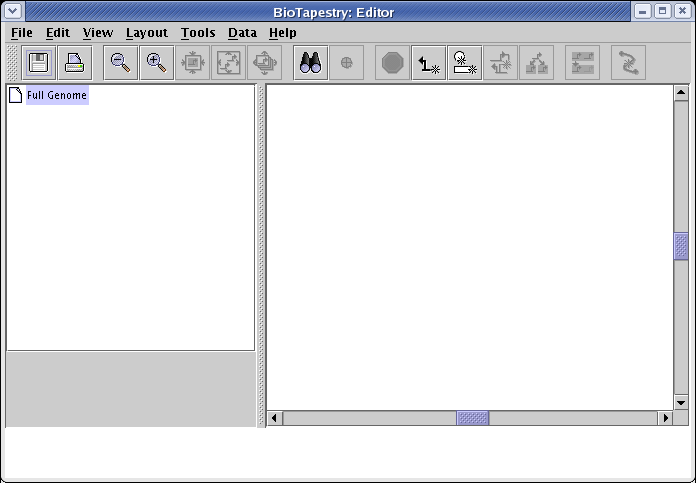Click the horizontal scrollbar thumb
This screenshot has width=696, height=483.
click(473, 418)
